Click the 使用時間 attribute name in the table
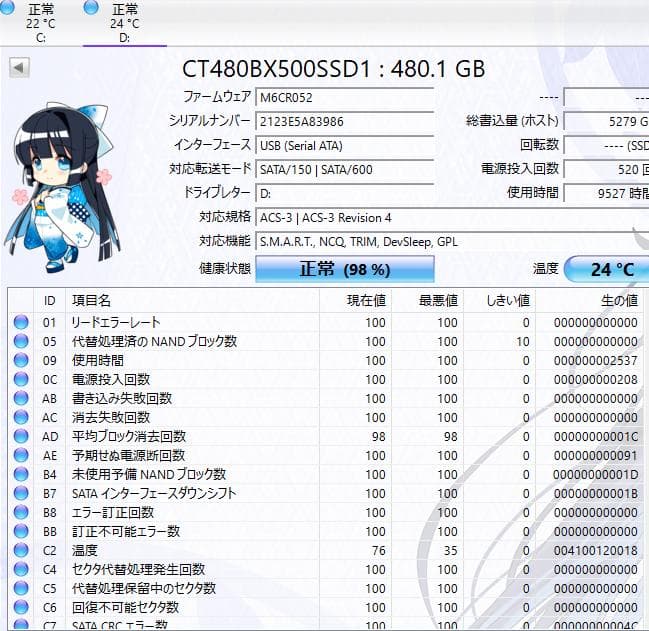Viewport: 649px width, 631px height. click(98, 360)
